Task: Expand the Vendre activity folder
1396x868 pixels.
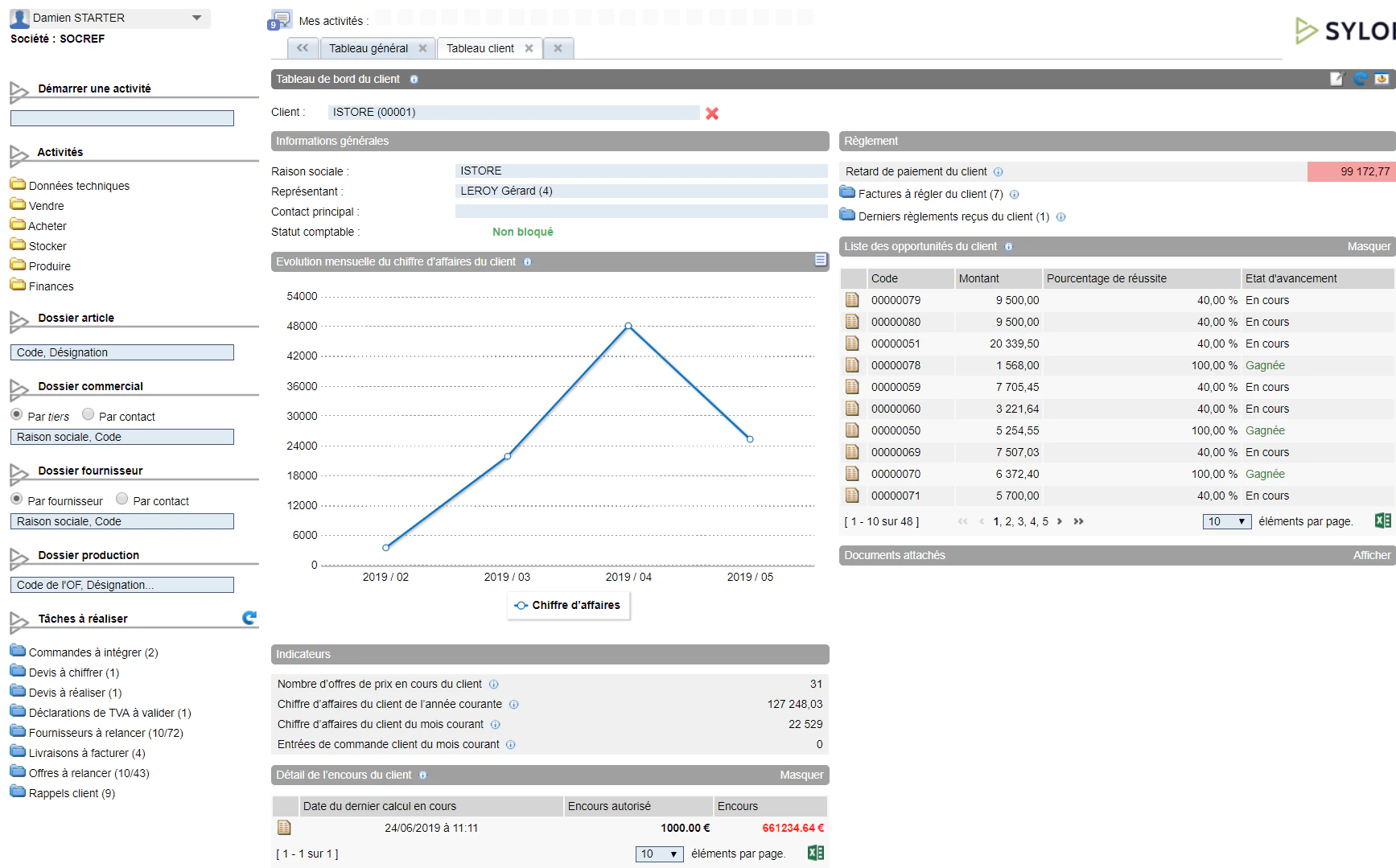Action: (x=46, y=206)
